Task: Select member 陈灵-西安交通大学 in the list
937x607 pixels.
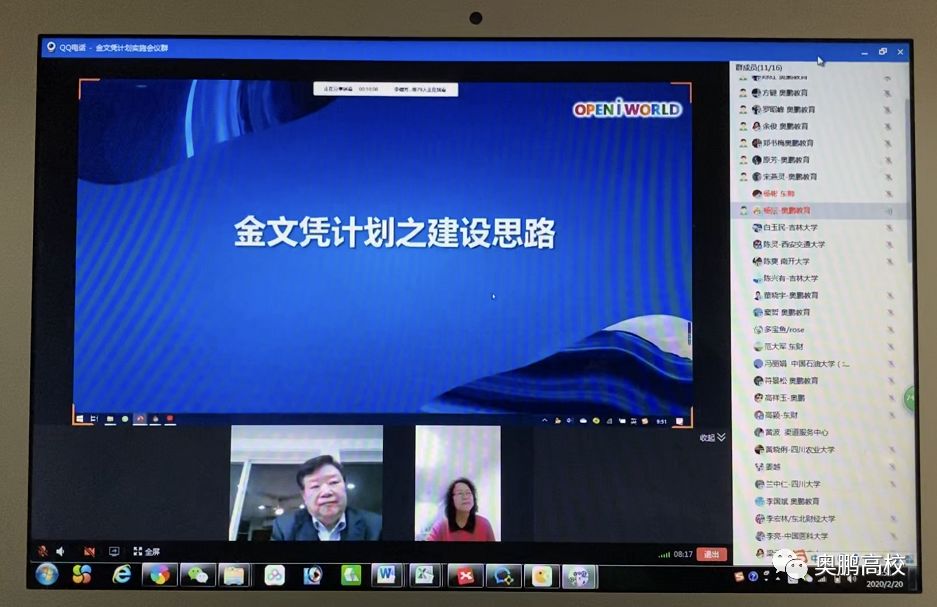Action: point(793,244)
